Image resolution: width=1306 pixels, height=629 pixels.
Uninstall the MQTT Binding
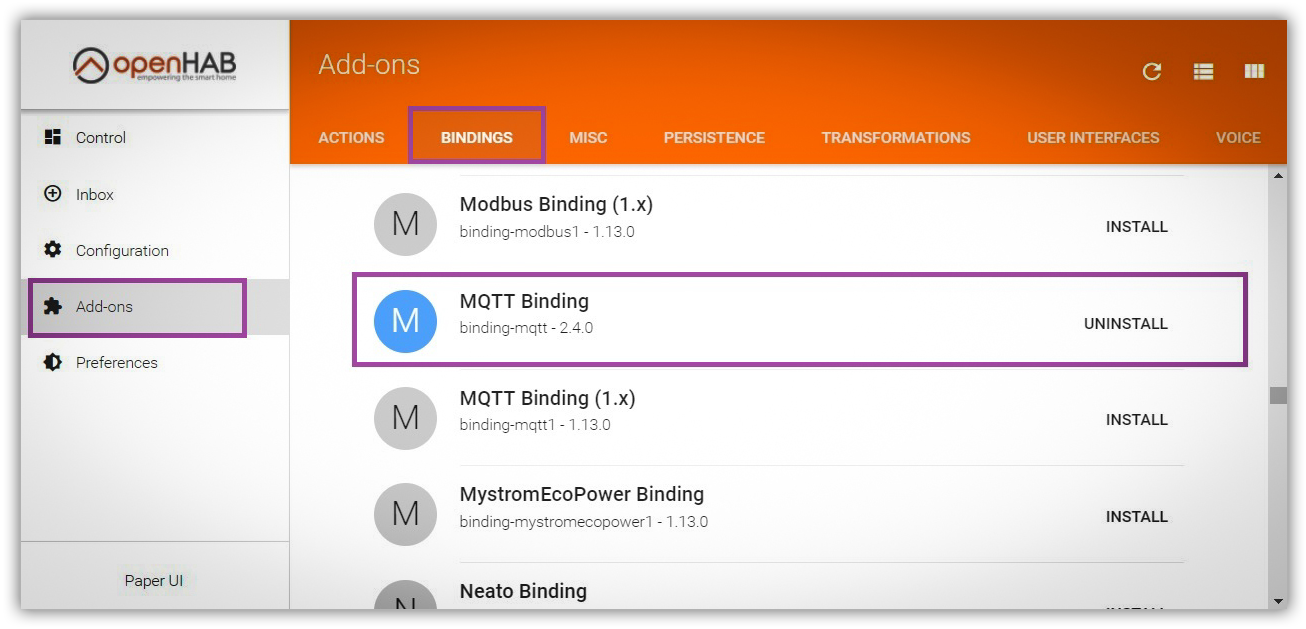1126,324
